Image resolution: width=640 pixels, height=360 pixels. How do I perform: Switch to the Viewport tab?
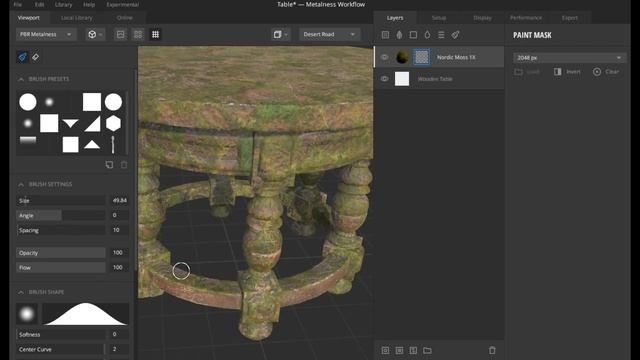pos(29,18)
